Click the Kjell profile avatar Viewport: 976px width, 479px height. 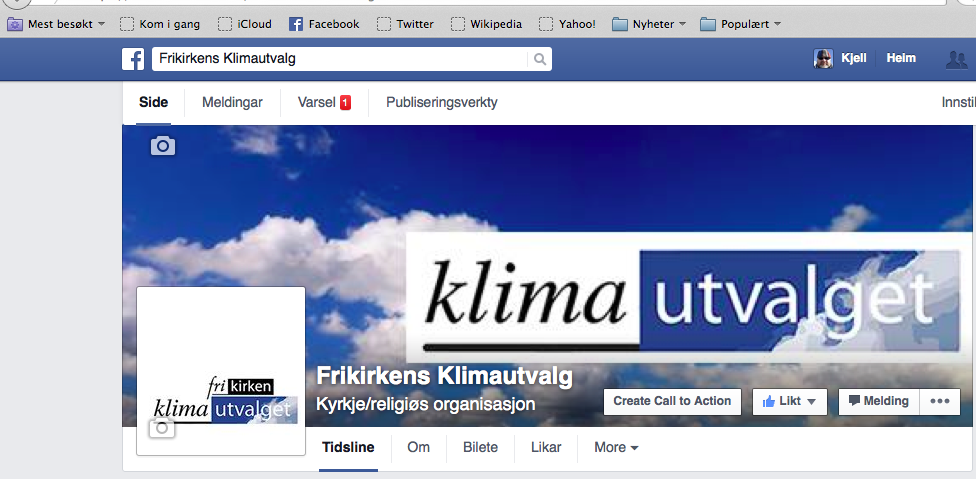point(823,58)
